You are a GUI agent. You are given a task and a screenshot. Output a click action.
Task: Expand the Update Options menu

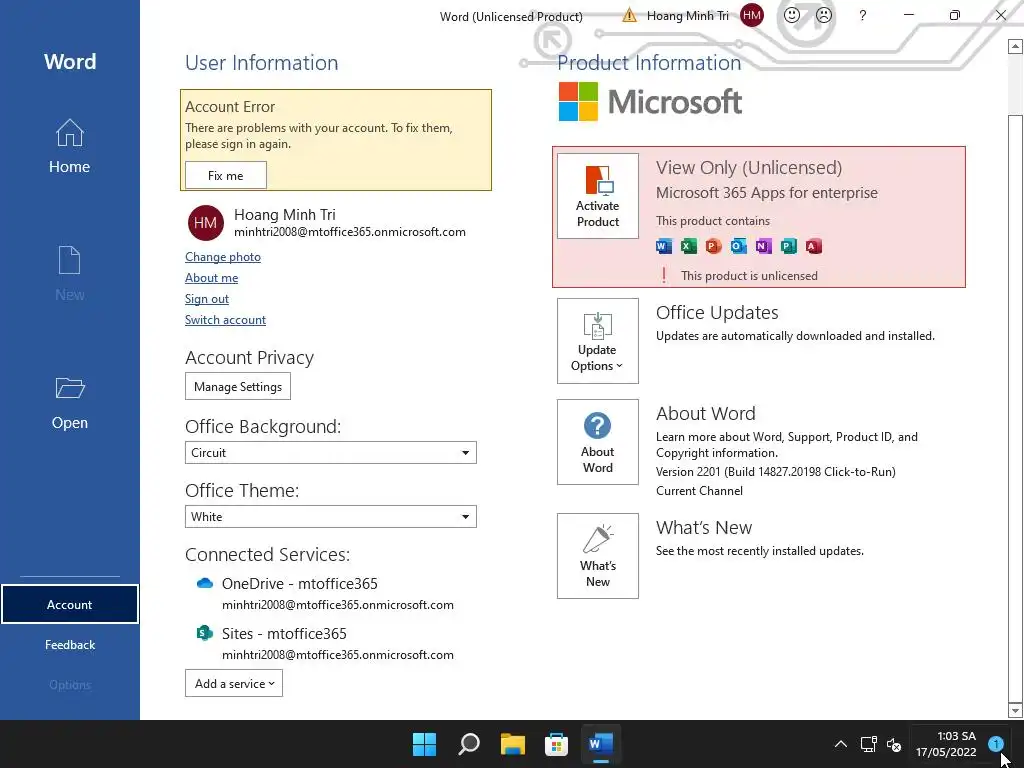pos(598,341)
